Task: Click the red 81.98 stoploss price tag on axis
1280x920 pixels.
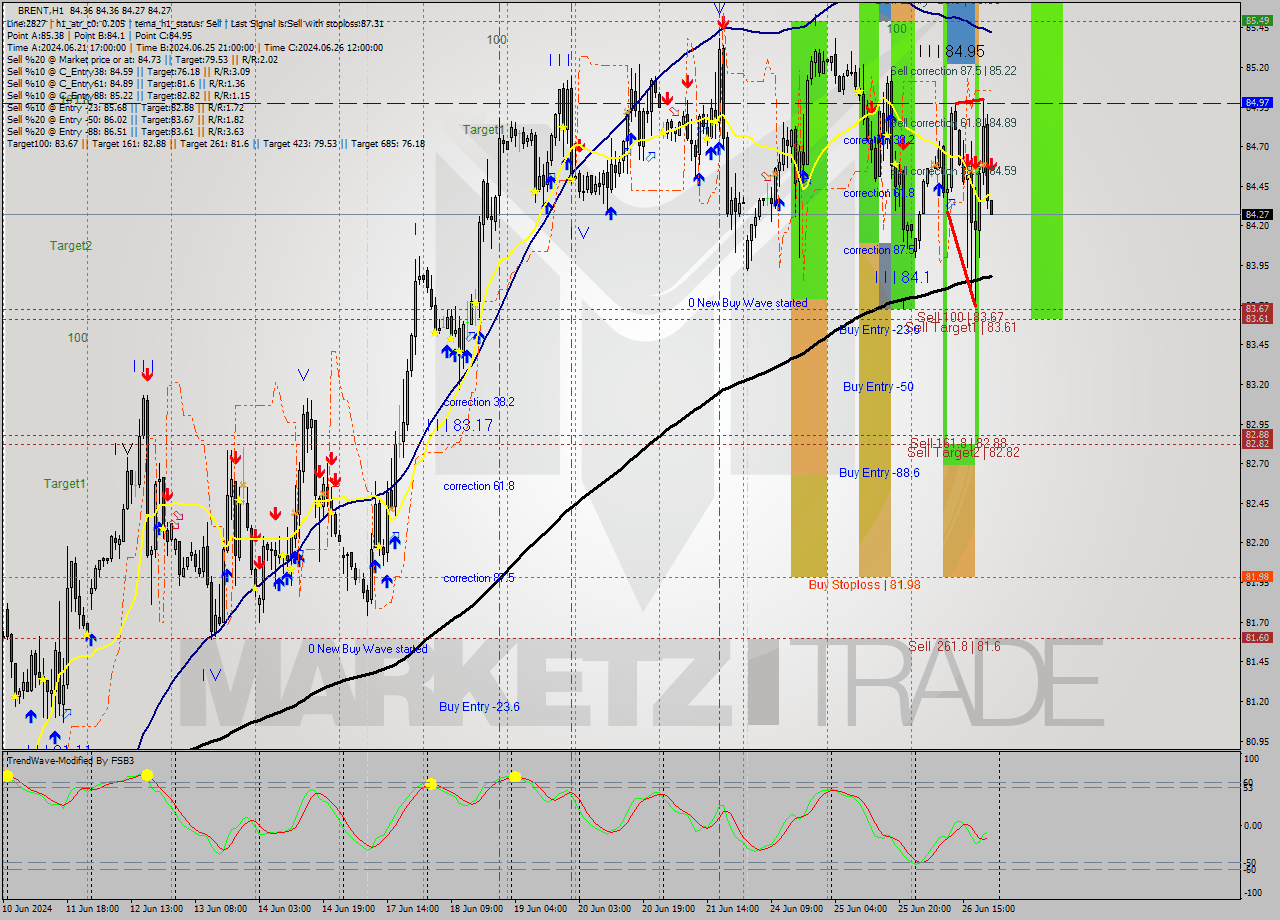Action: tap(1258, 576)
